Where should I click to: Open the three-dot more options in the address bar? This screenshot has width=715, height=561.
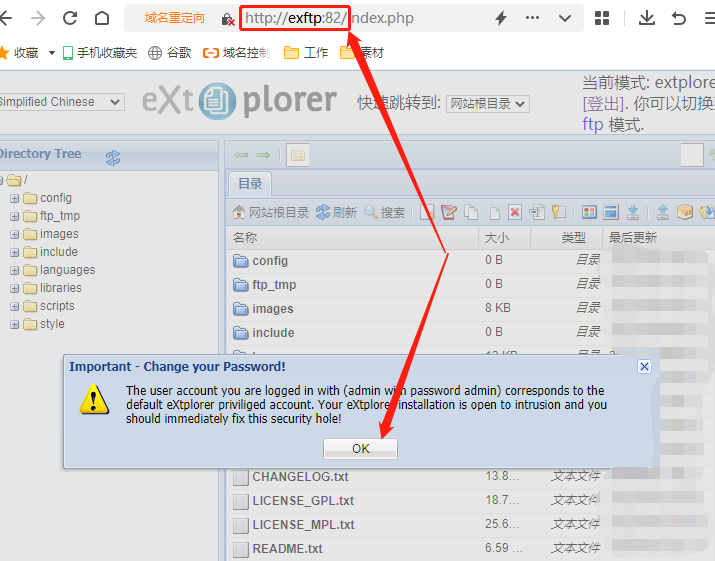tap(532, 18)
